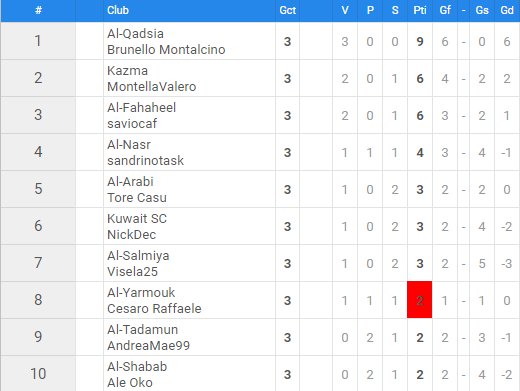520x391 pixels.
Task: Click rank number 1 cell
Action: (x=38, y=41)
